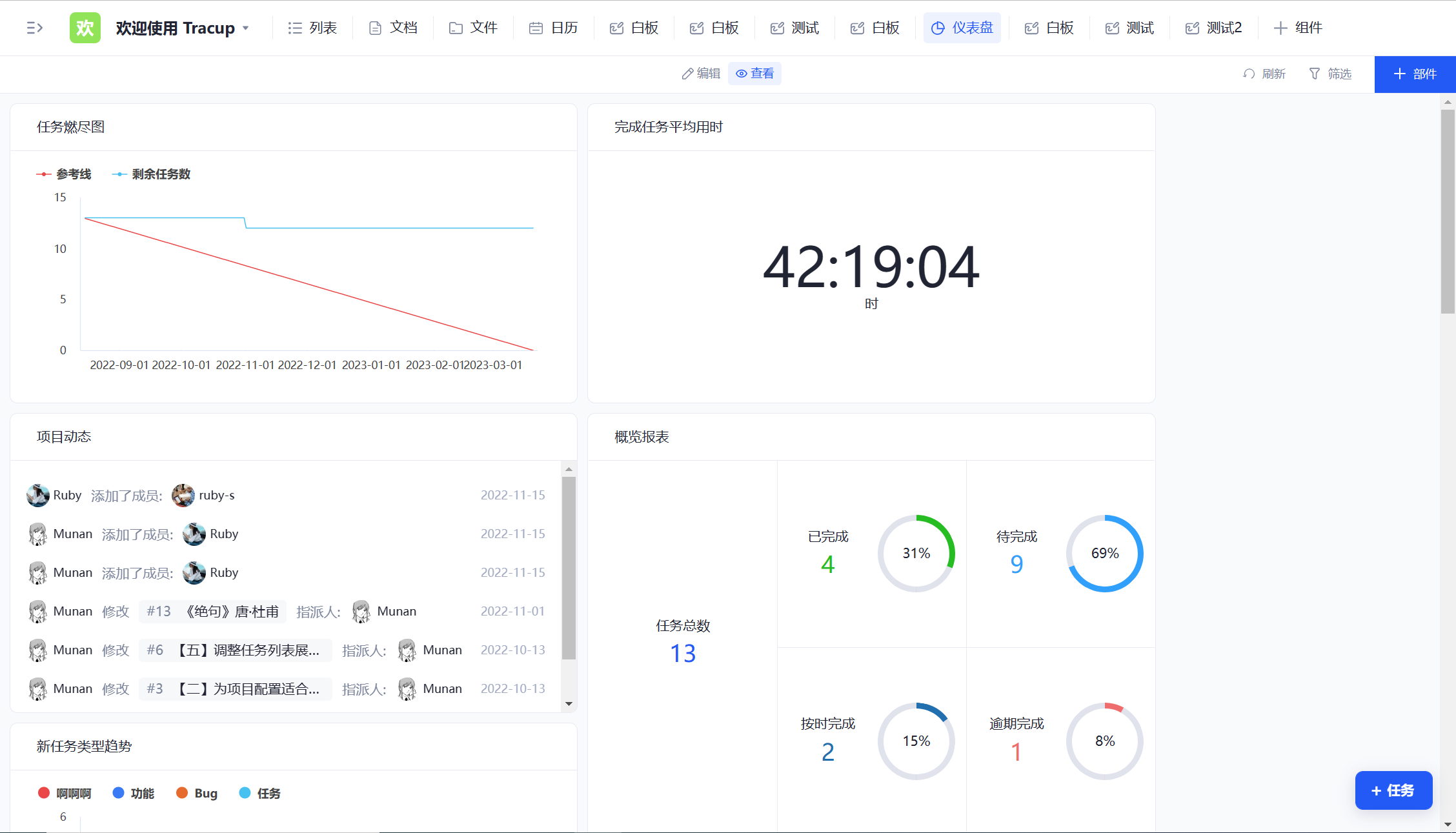Open the calendar view tab
This screenshot has width=1456, height=833.
(x=554, y=28)
